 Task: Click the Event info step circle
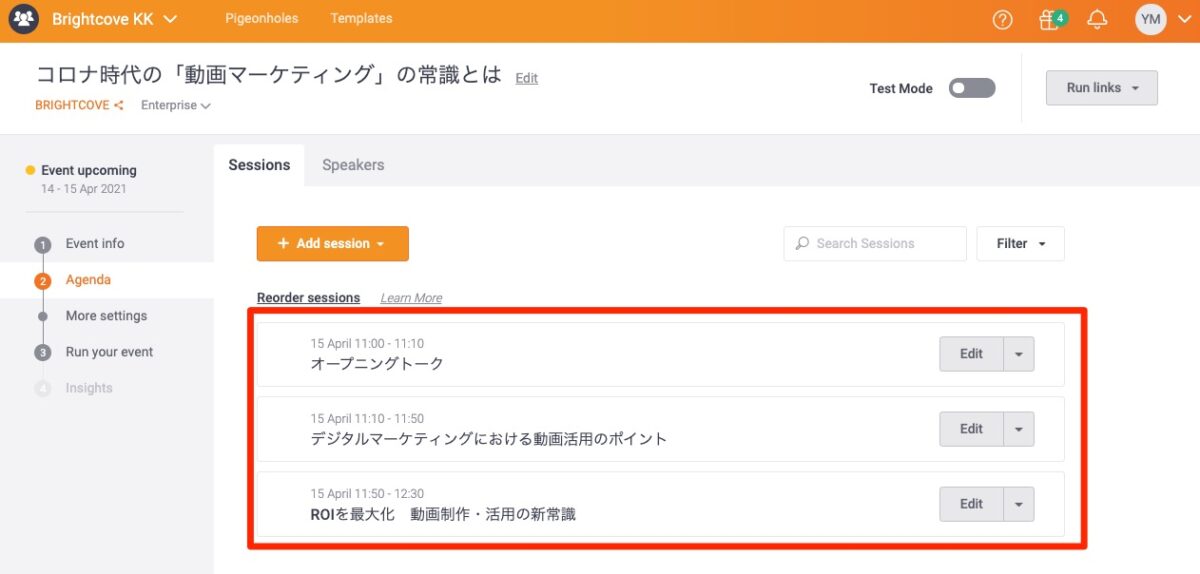43,245
